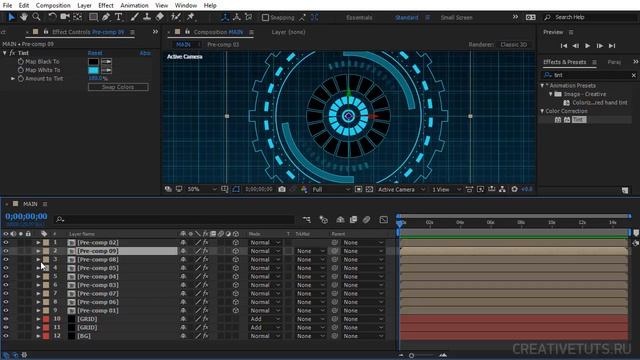The image size is (640, 360).
Task: Open resolution Full dropdown
Action: click(x=331, y=189)
